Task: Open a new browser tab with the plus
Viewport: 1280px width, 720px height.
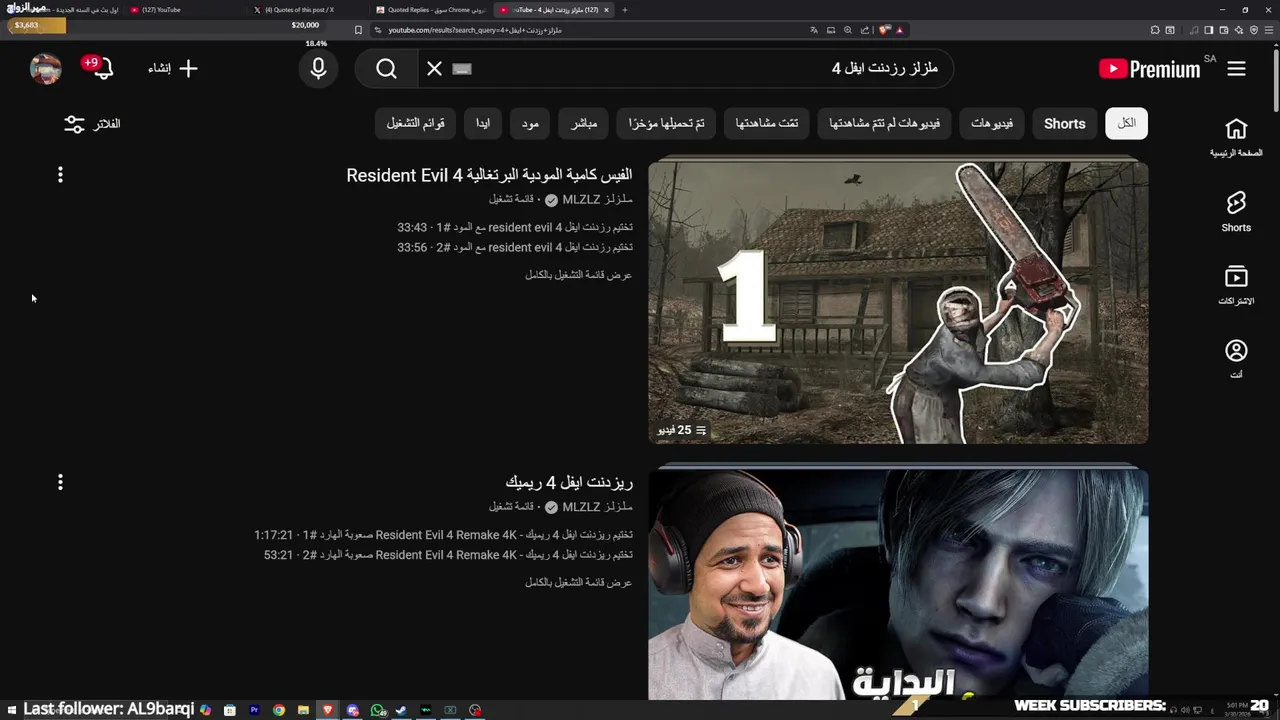Action: (625, 10)
